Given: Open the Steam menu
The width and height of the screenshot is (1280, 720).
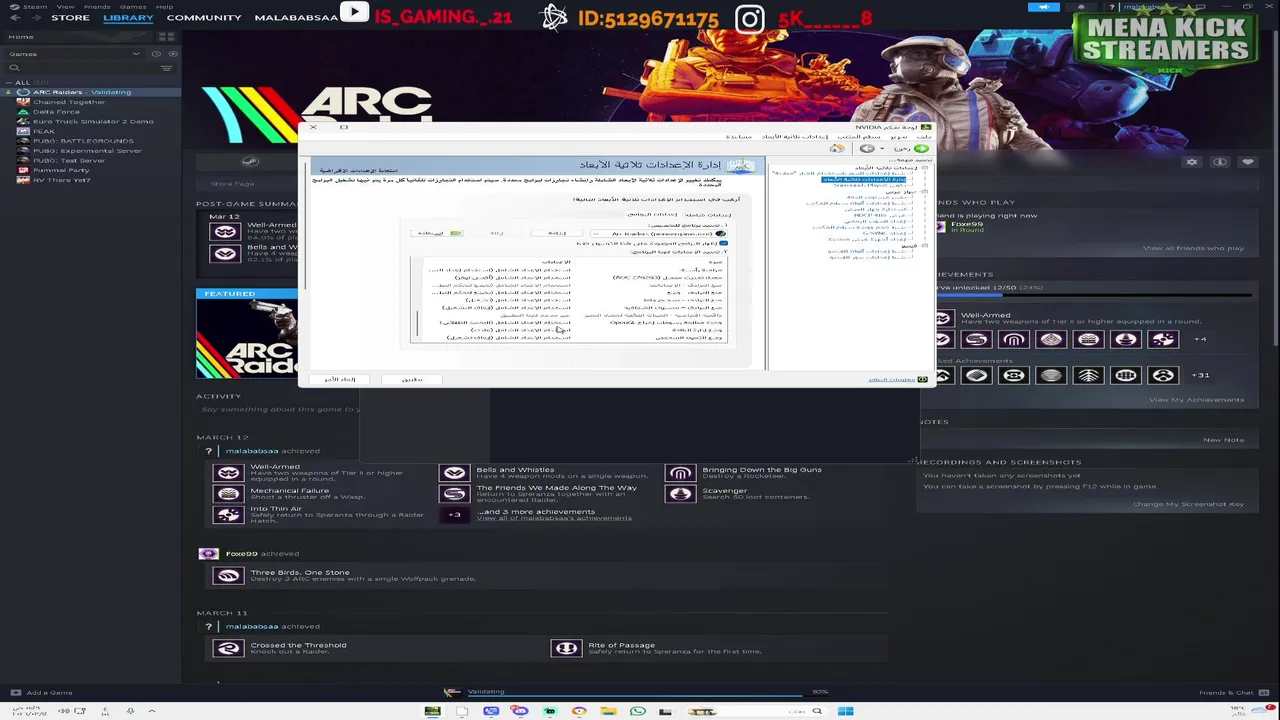Looking at the screenshot, I should coord(34,6).
